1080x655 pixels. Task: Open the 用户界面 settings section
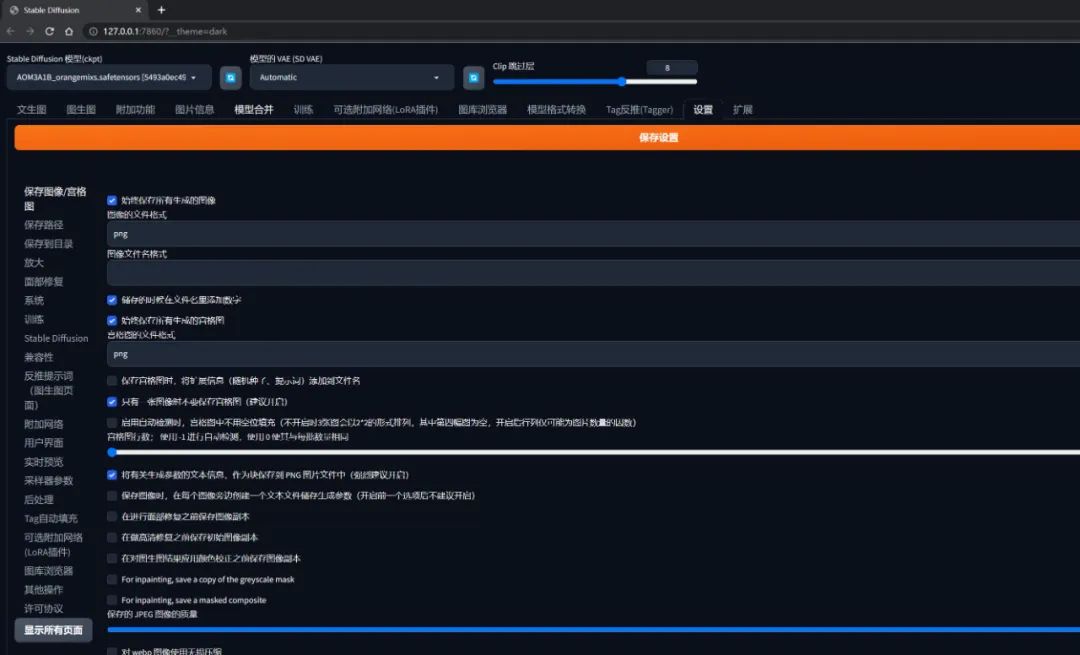43,443
